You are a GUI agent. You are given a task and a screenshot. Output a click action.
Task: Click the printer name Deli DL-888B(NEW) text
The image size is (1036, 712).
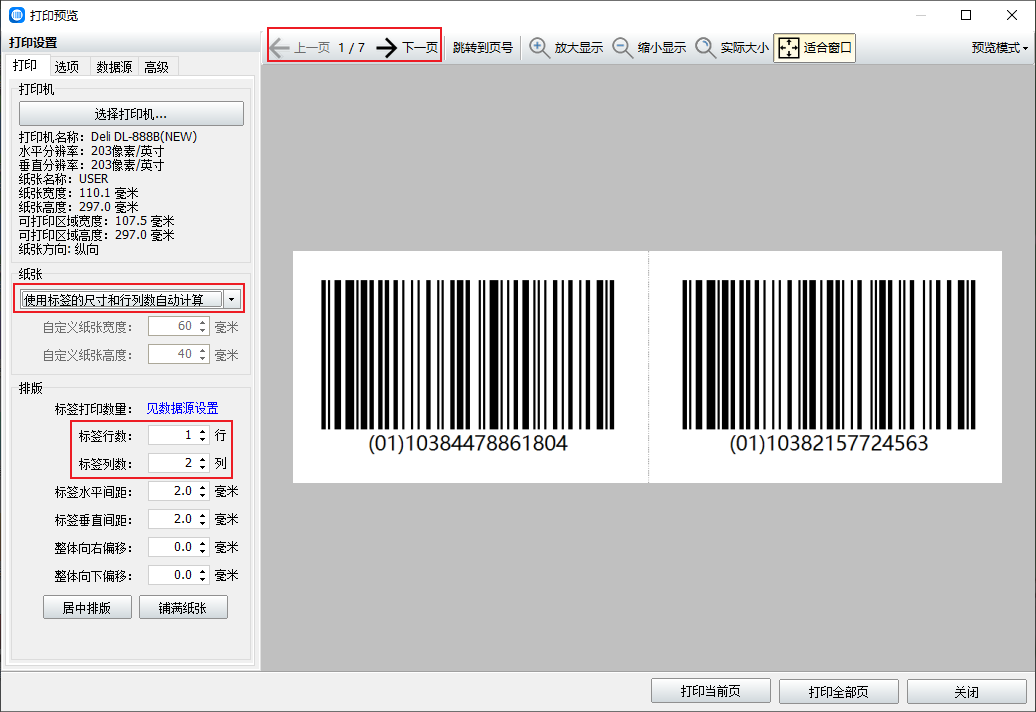(144, 137)
